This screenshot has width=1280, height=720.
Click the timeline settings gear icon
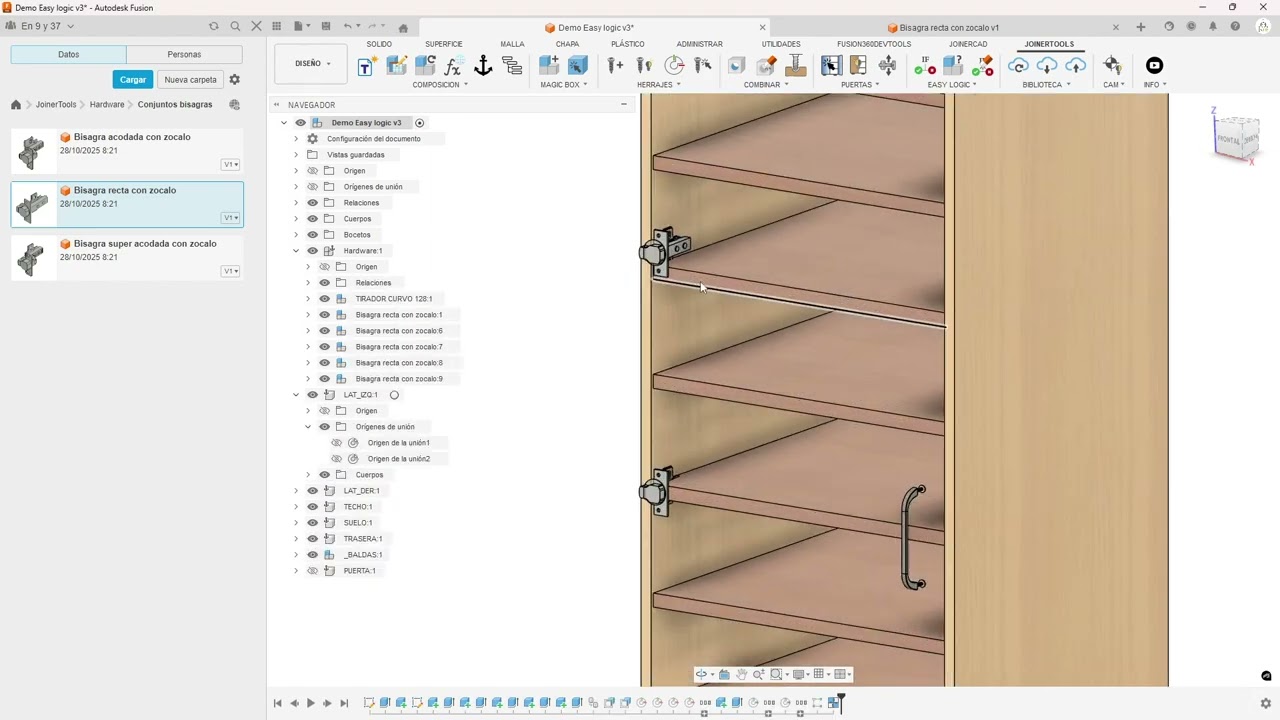coord(1265,703)
